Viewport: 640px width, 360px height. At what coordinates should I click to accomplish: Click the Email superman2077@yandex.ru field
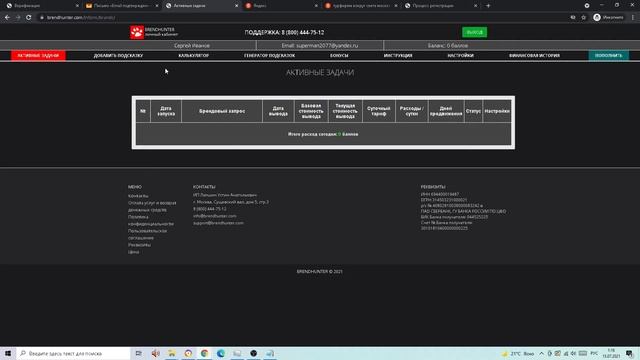[320, 46]
